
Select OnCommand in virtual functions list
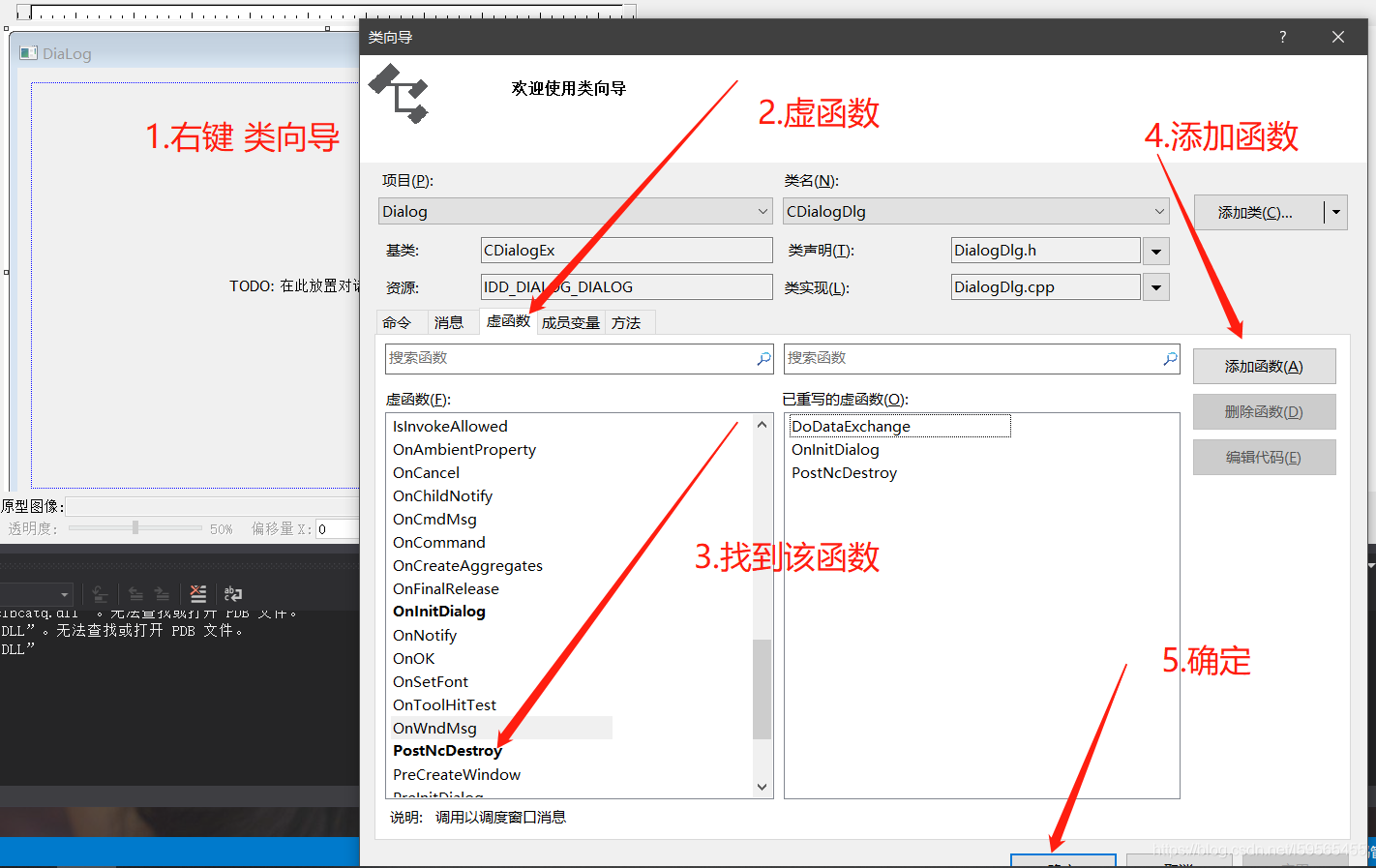pos(439,542)
